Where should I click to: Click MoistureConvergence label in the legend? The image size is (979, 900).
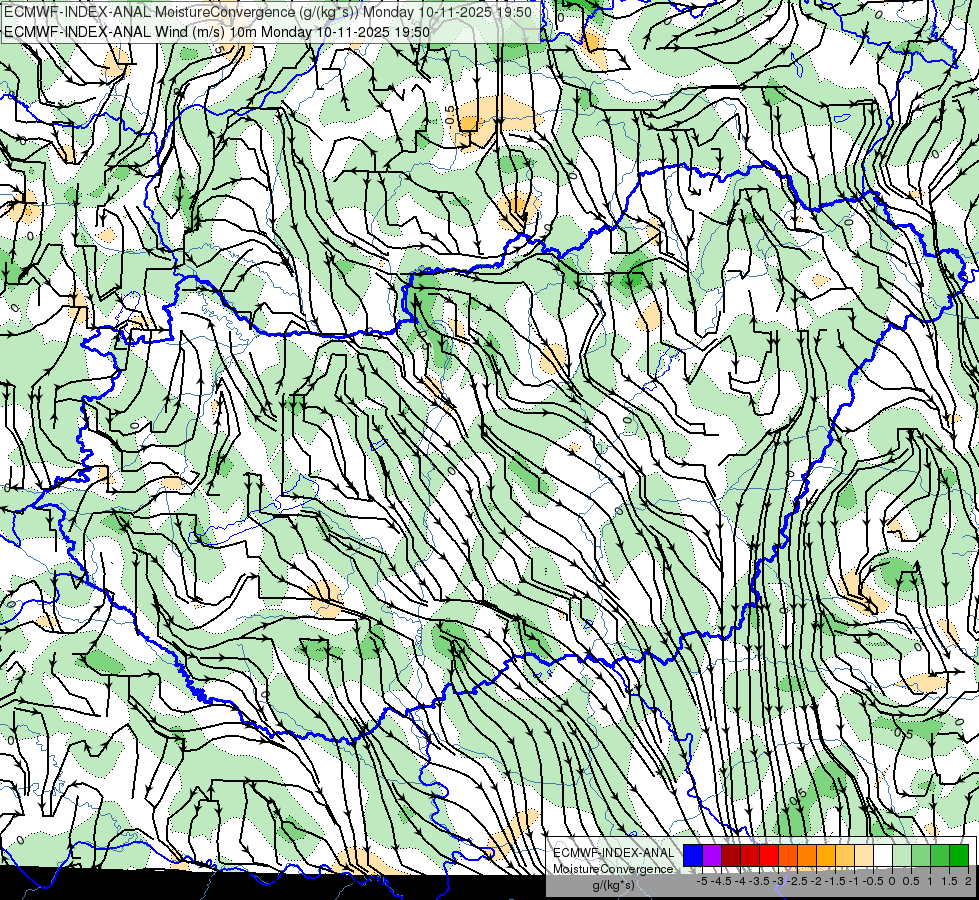(x=613, y=869)
